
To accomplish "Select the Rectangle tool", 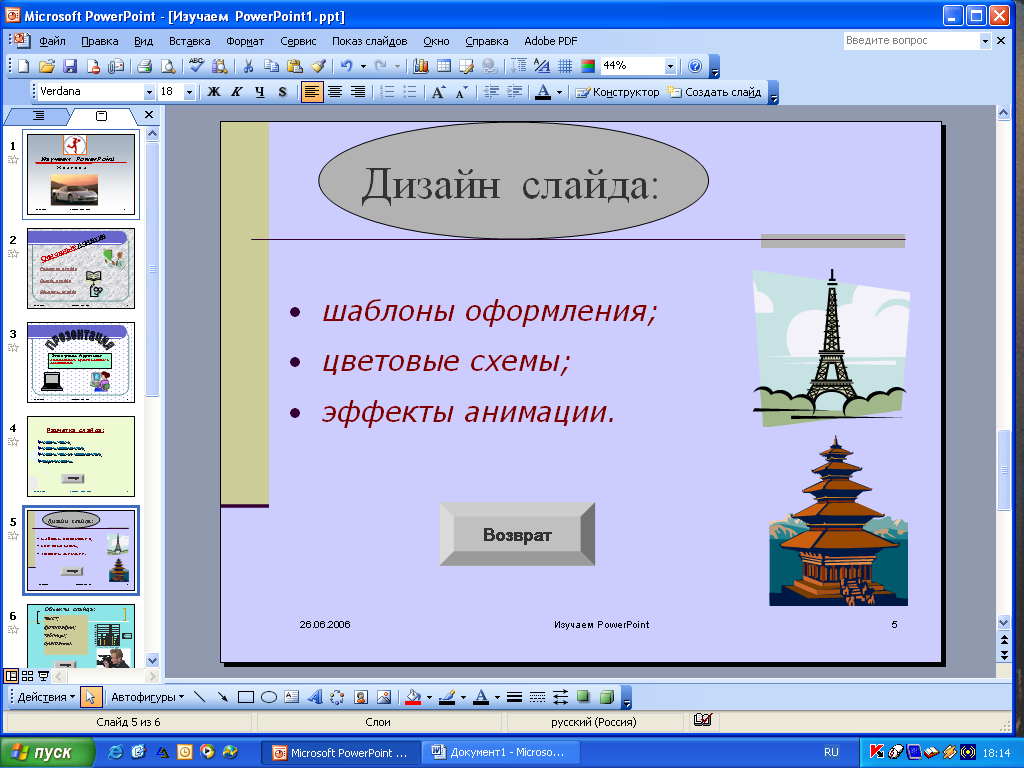I will tap(246, 697).
